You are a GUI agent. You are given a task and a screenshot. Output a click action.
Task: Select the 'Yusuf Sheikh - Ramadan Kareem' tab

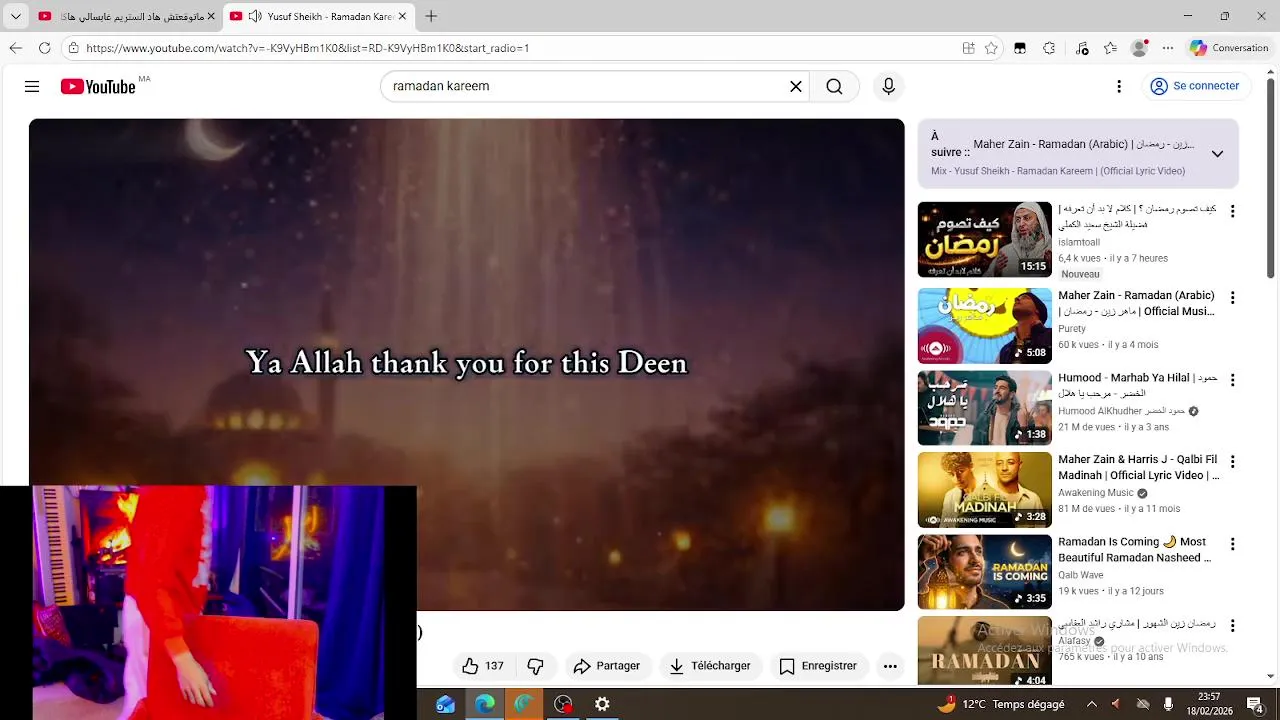[318, 16]
